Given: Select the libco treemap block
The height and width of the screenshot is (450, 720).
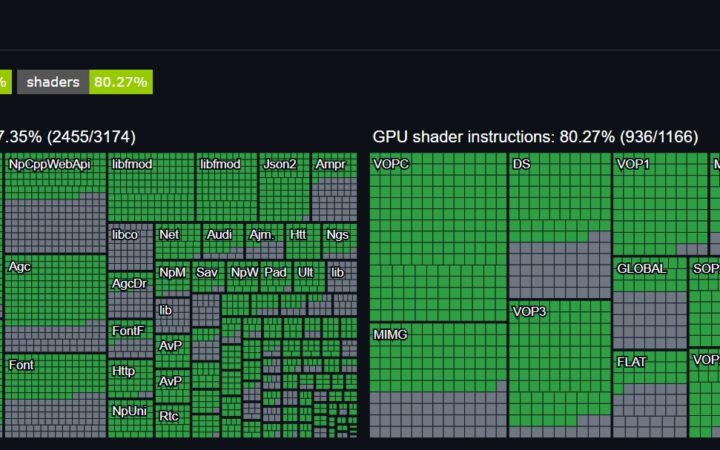Looking at the screenshot, I should 130,247.
